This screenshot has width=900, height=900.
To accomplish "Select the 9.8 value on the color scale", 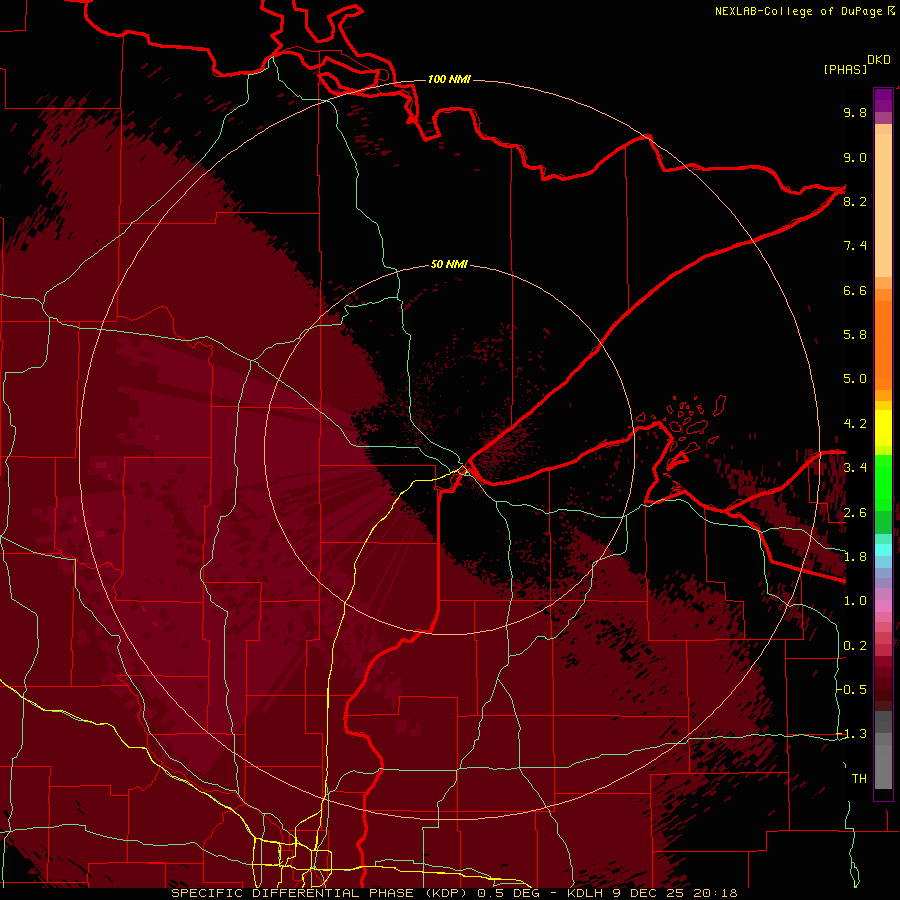I will (855, 112).
